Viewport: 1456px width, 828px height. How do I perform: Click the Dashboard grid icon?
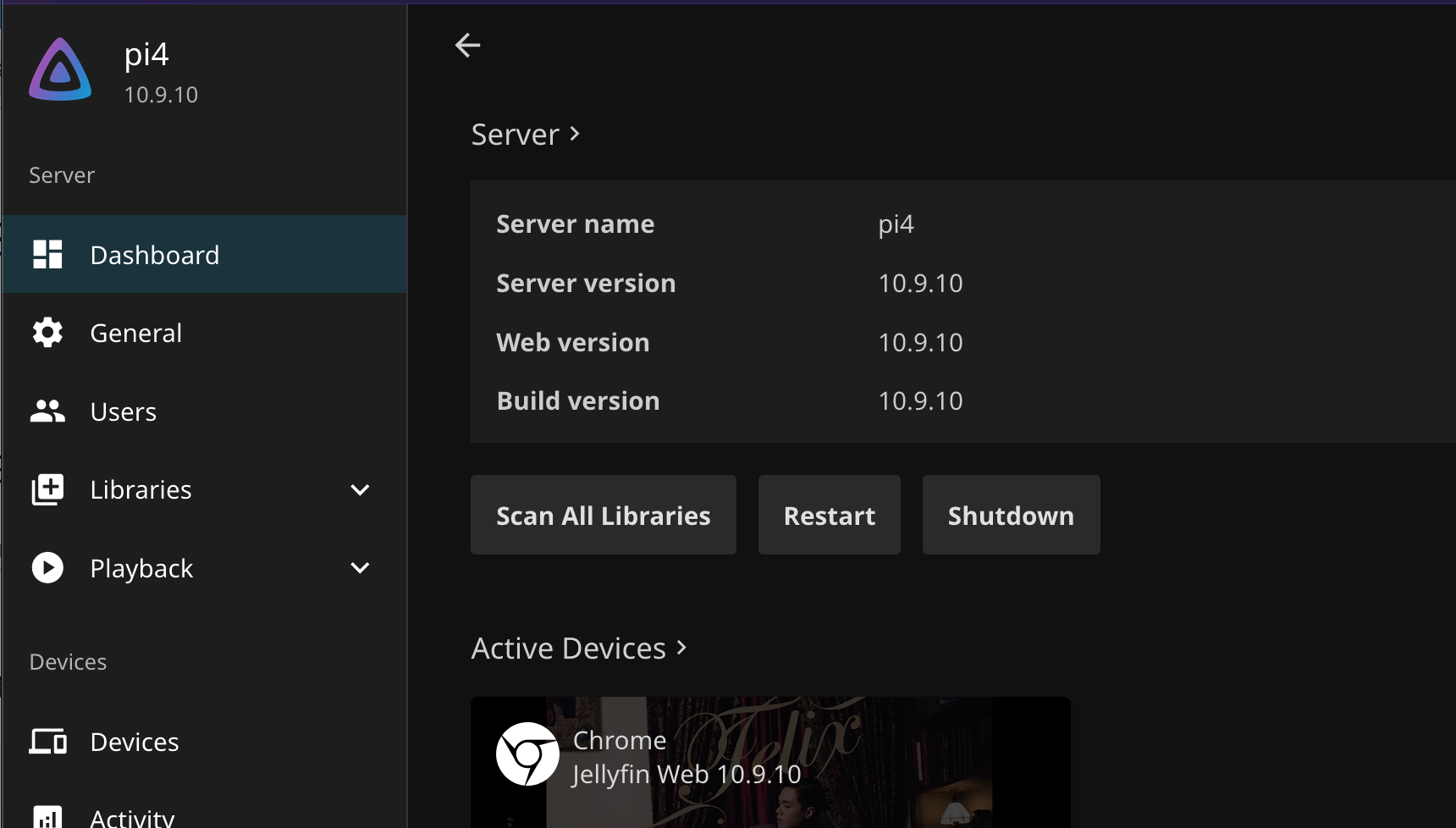click(x=47, y=254)
